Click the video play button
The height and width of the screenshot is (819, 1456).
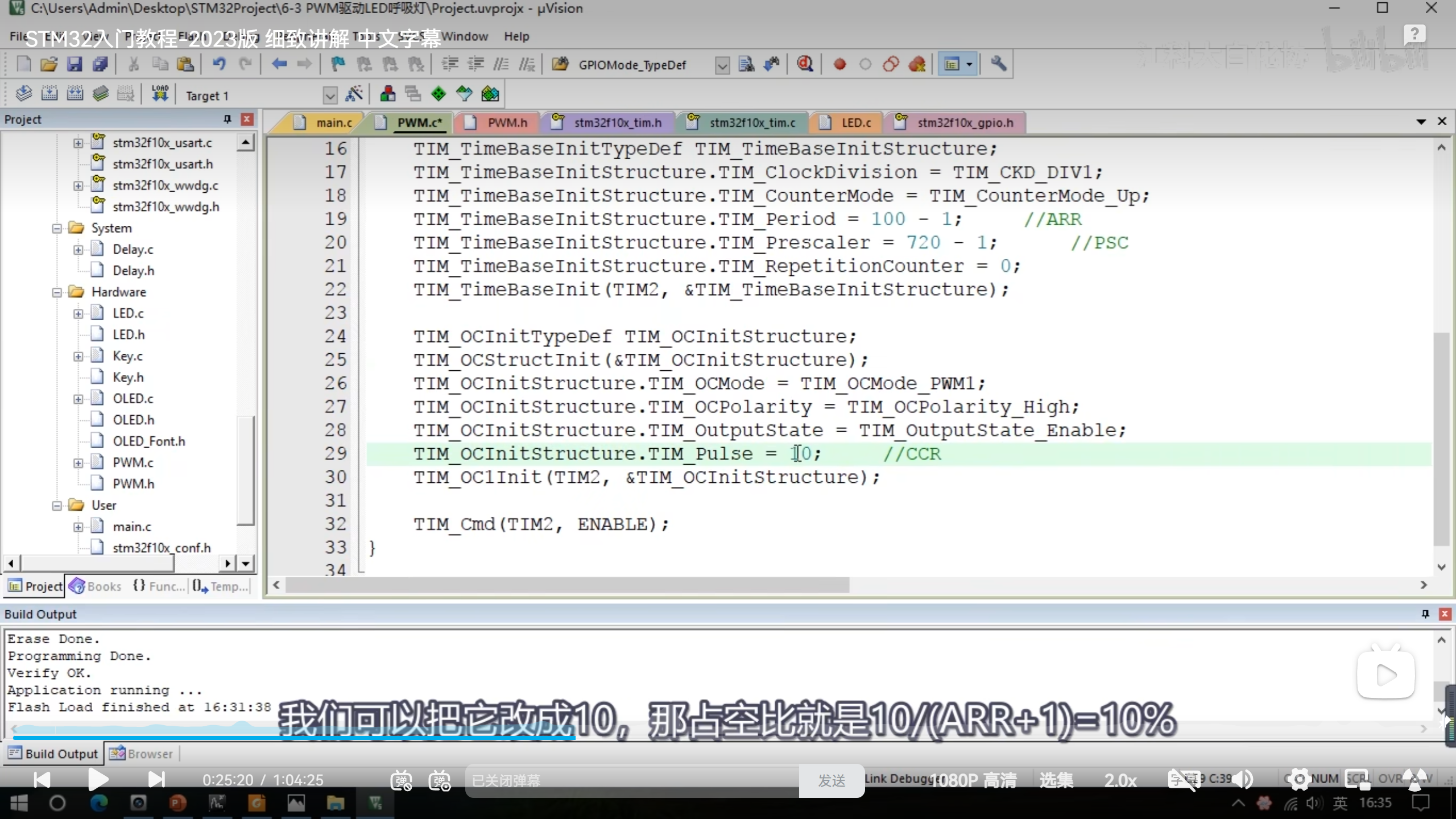[x=98, y=780]
